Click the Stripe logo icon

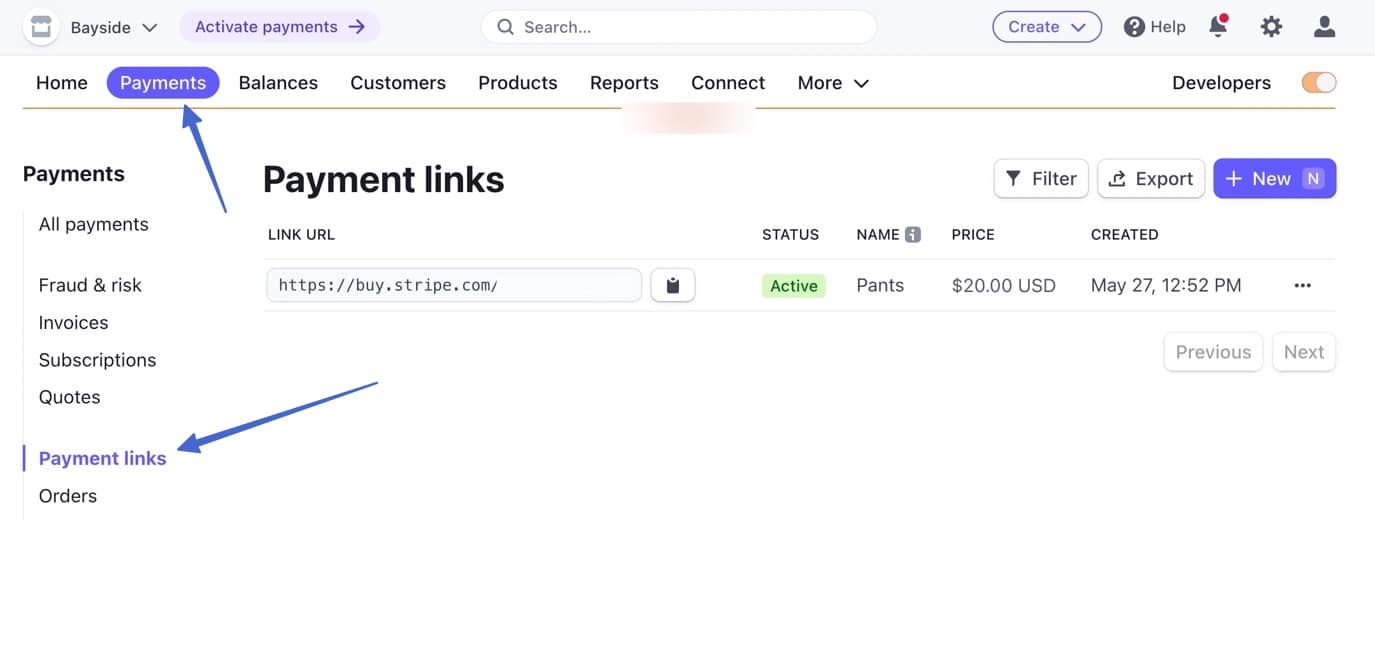tap(40, 26)
